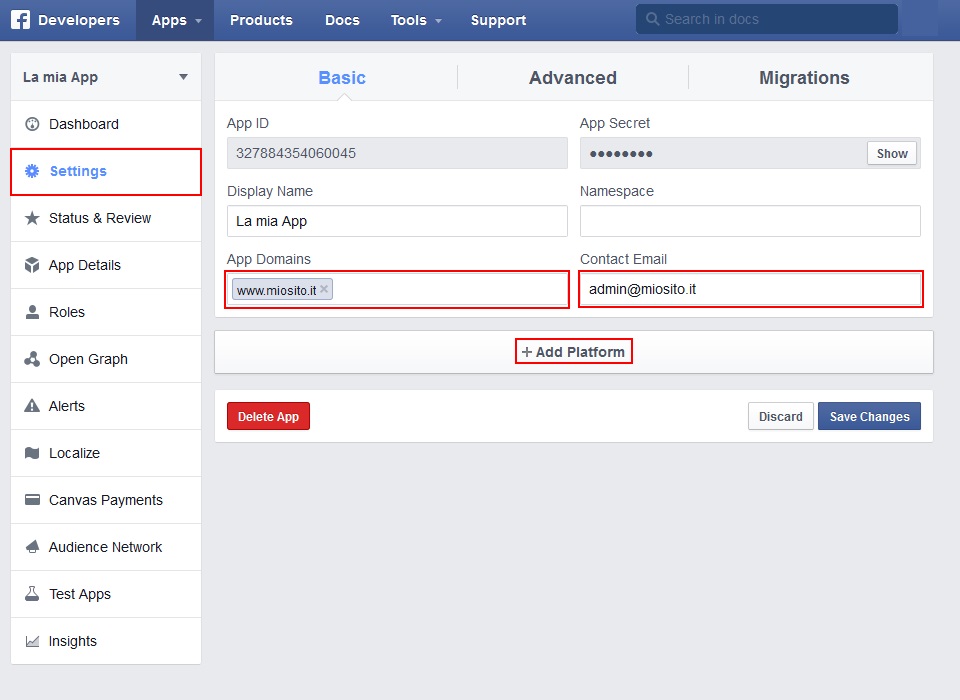Click the Dashboard gauge icon
The width and height of the screenshot is (960, 700).
pyautogui.click(x=32, y=124)
